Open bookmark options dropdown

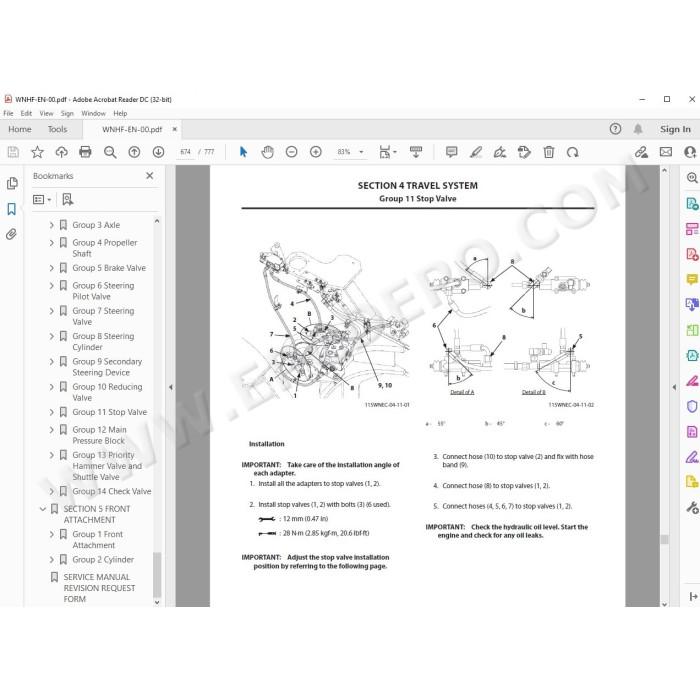click(x=42, y=200)
